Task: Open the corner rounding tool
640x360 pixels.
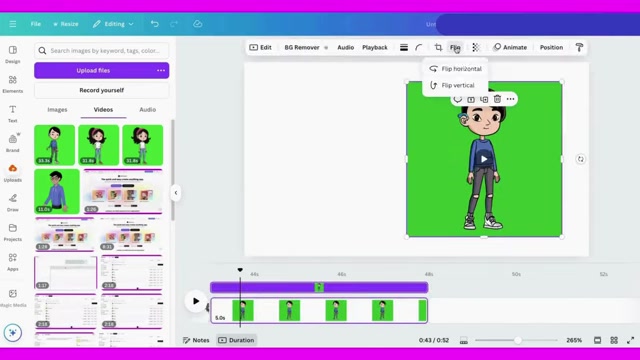Action: 419,47
